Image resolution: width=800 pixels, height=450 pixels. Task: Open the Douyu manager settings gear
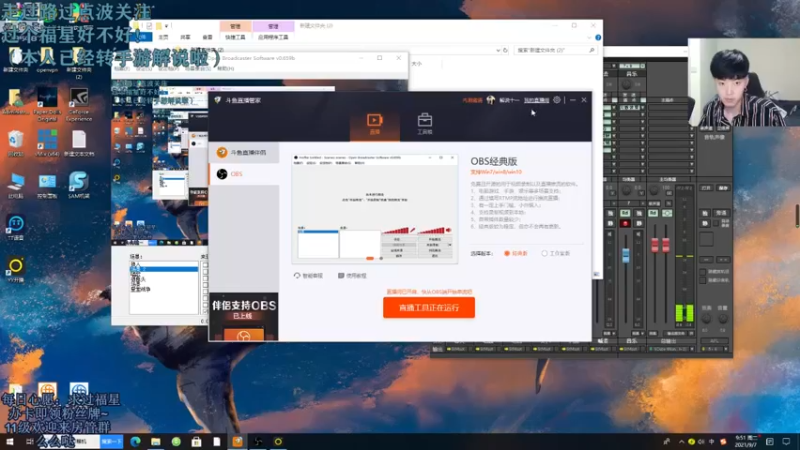point(557,100)
